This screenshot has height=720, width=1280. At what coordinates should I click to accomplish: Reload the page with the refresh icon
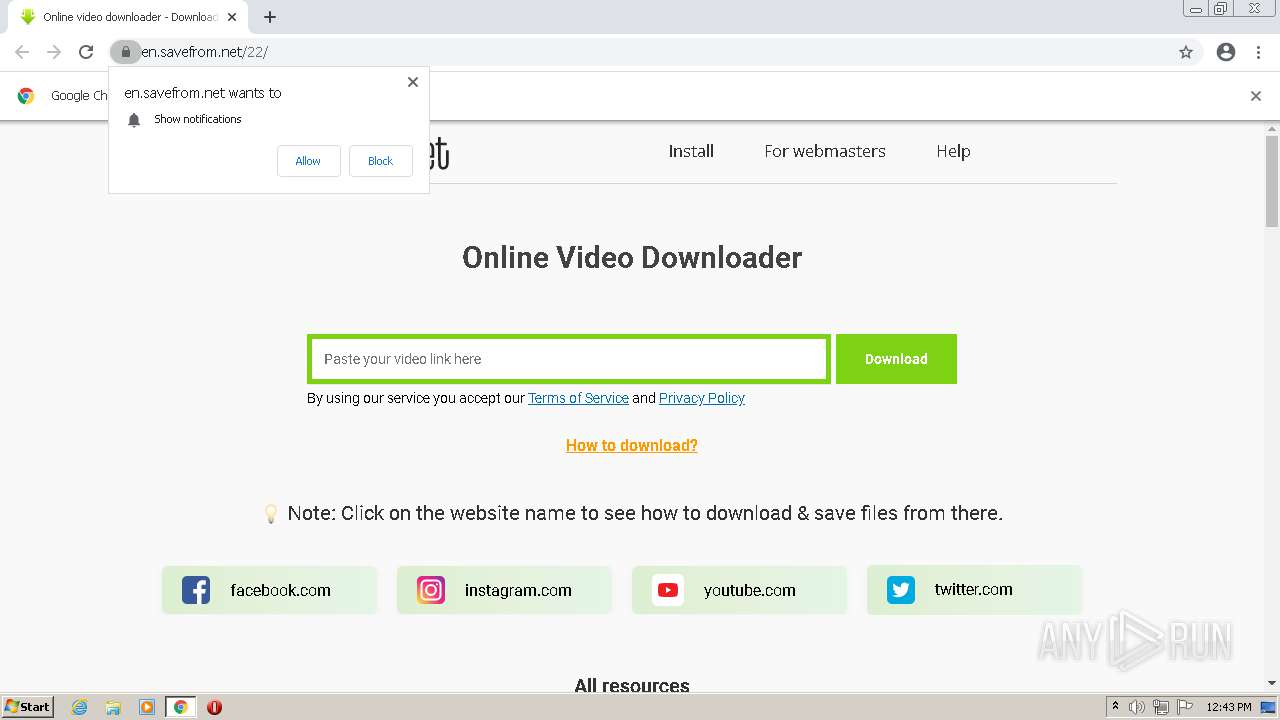point(86,52)
